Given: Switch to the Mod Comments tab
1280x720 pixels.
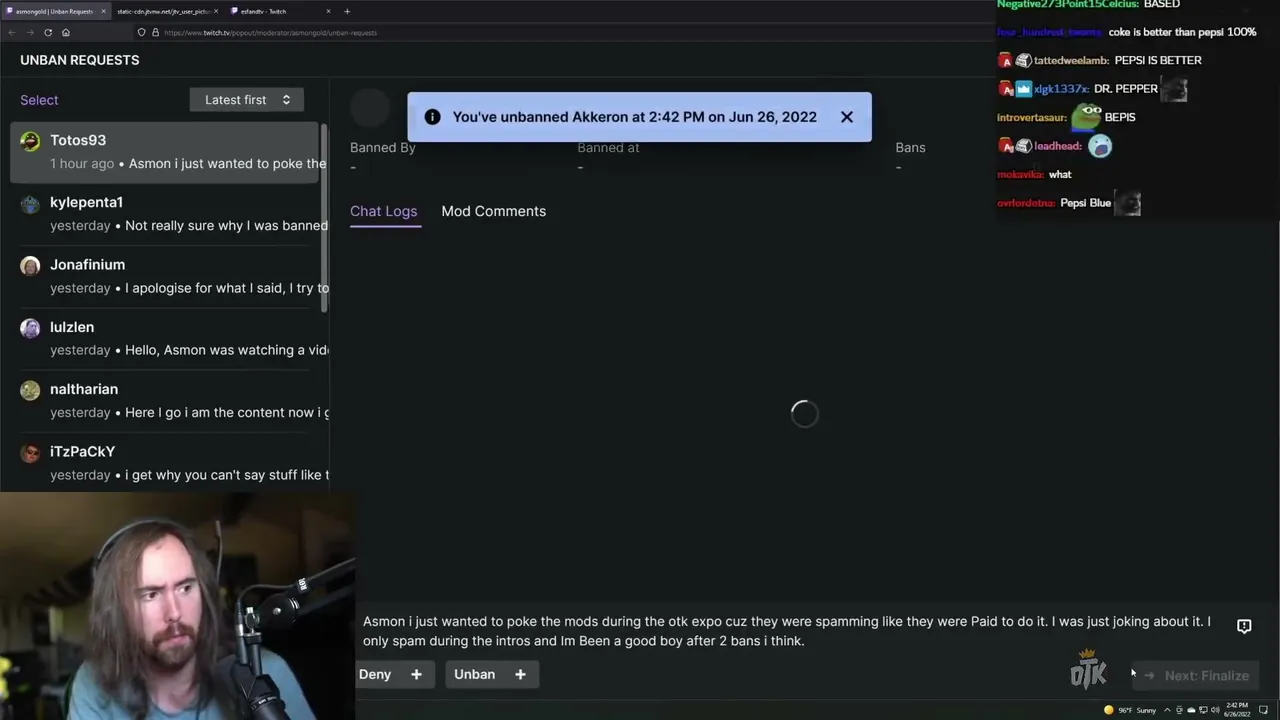Looking at the screenshot, I should 493,211.
